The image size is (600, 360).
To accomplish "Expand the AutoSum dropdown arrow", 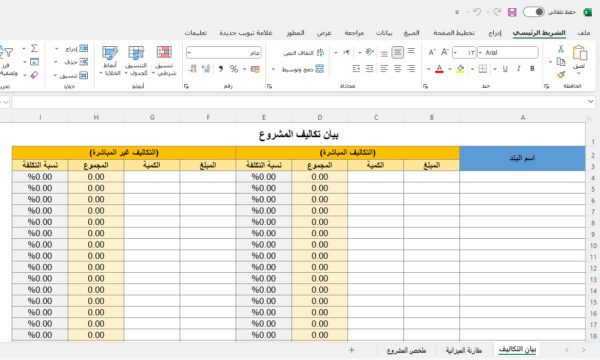I will 24,49.
